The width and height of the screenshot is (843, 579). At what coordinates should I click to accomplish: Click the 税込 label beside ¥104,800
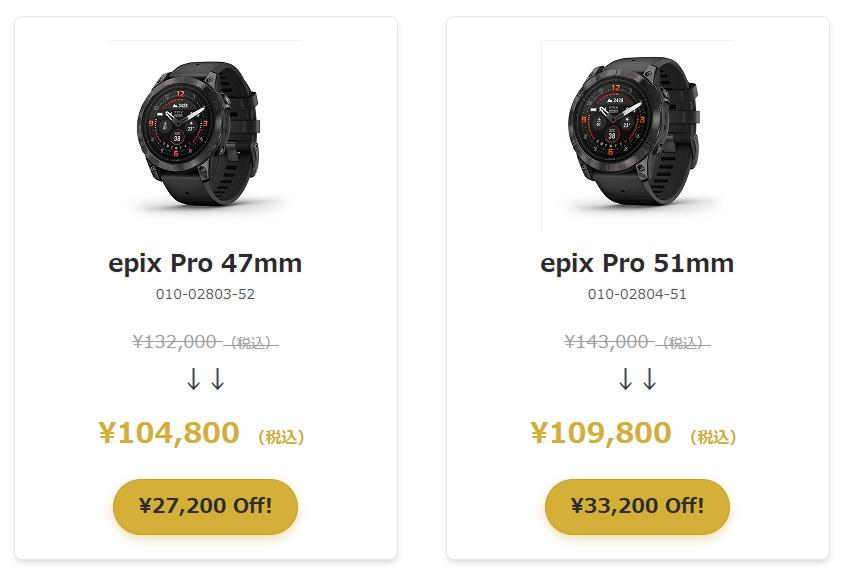pos(281,437)
